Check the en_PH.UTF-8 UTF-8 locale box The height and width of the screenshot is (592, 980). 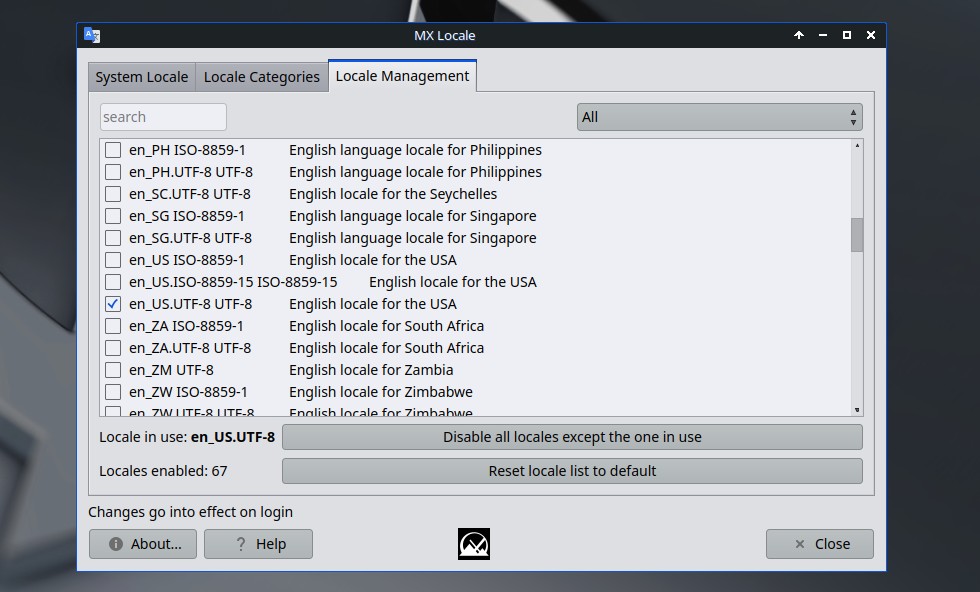coord(112,172)
